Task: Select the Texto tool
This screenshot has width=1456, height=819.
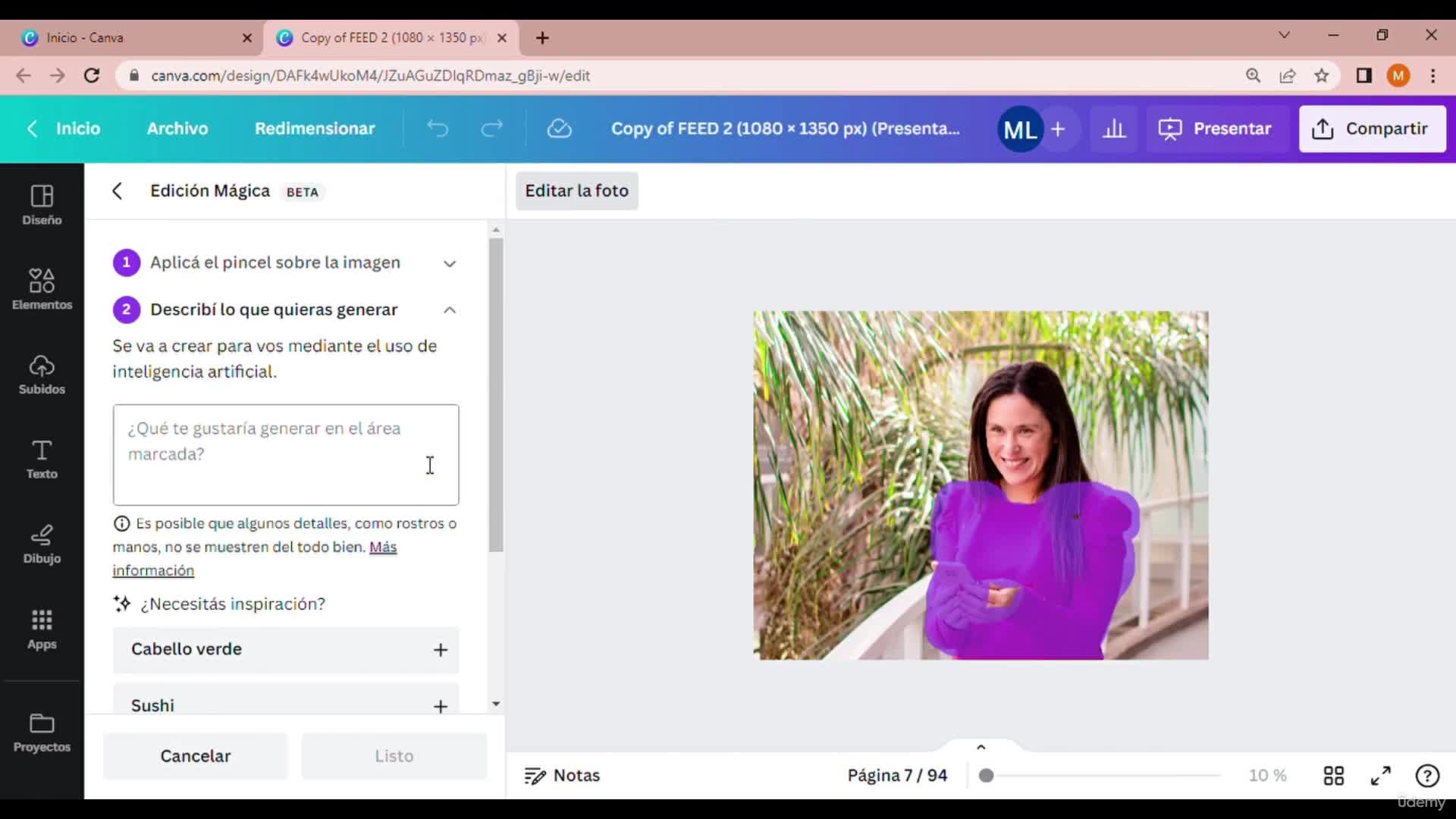Action: (42, 460)
